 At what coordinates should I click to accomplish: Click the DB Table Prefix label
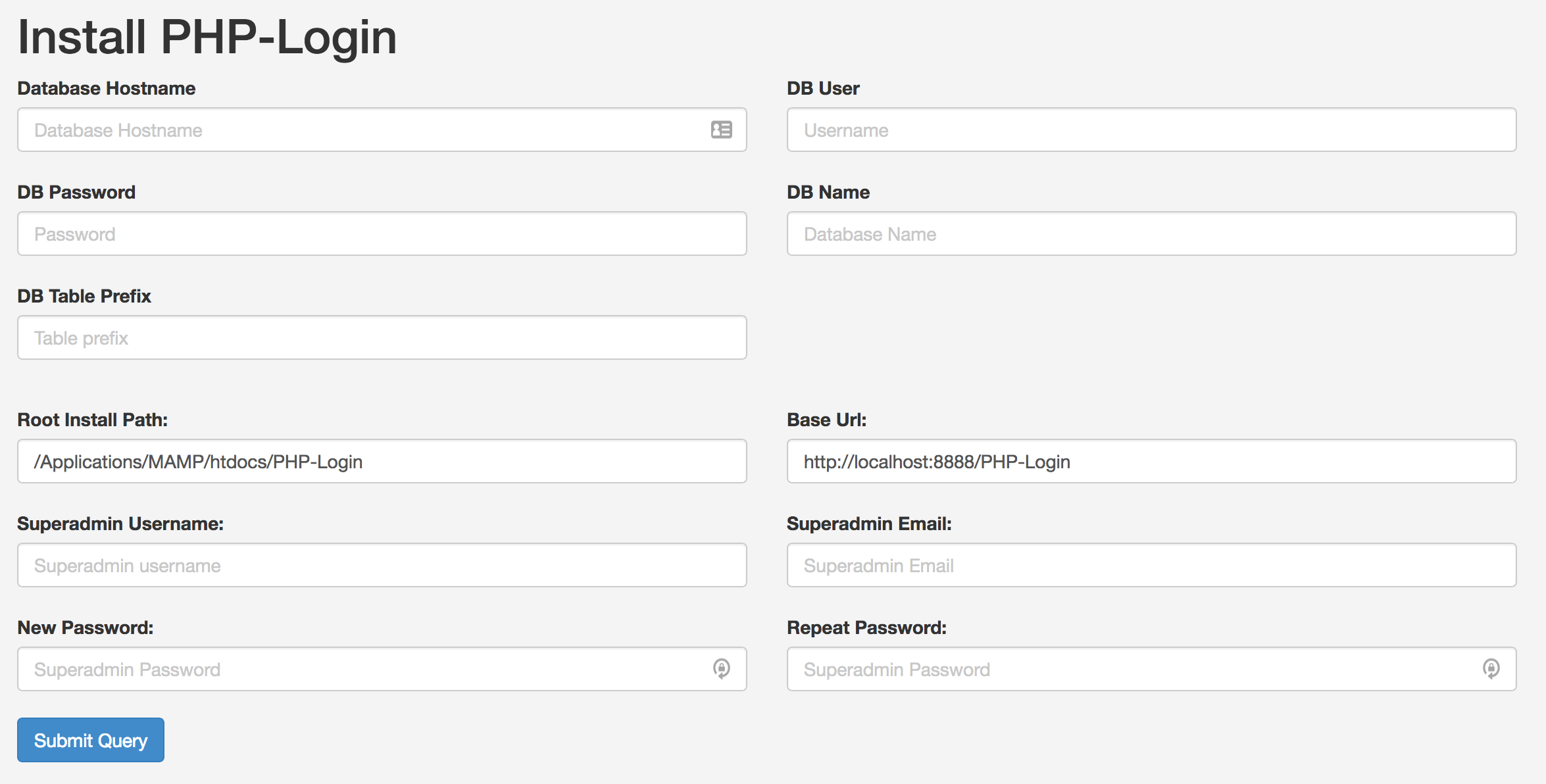coord(84,296)
